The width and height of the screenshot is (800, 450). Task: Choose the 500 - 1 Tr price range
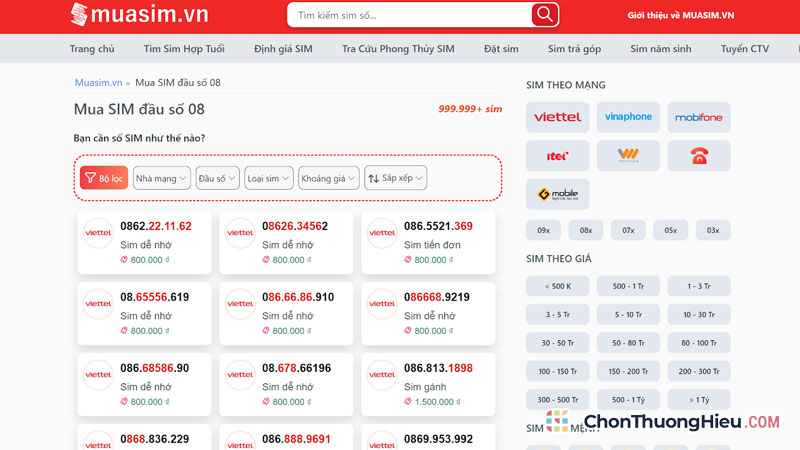pyautogui.click(x=628, y=286)
